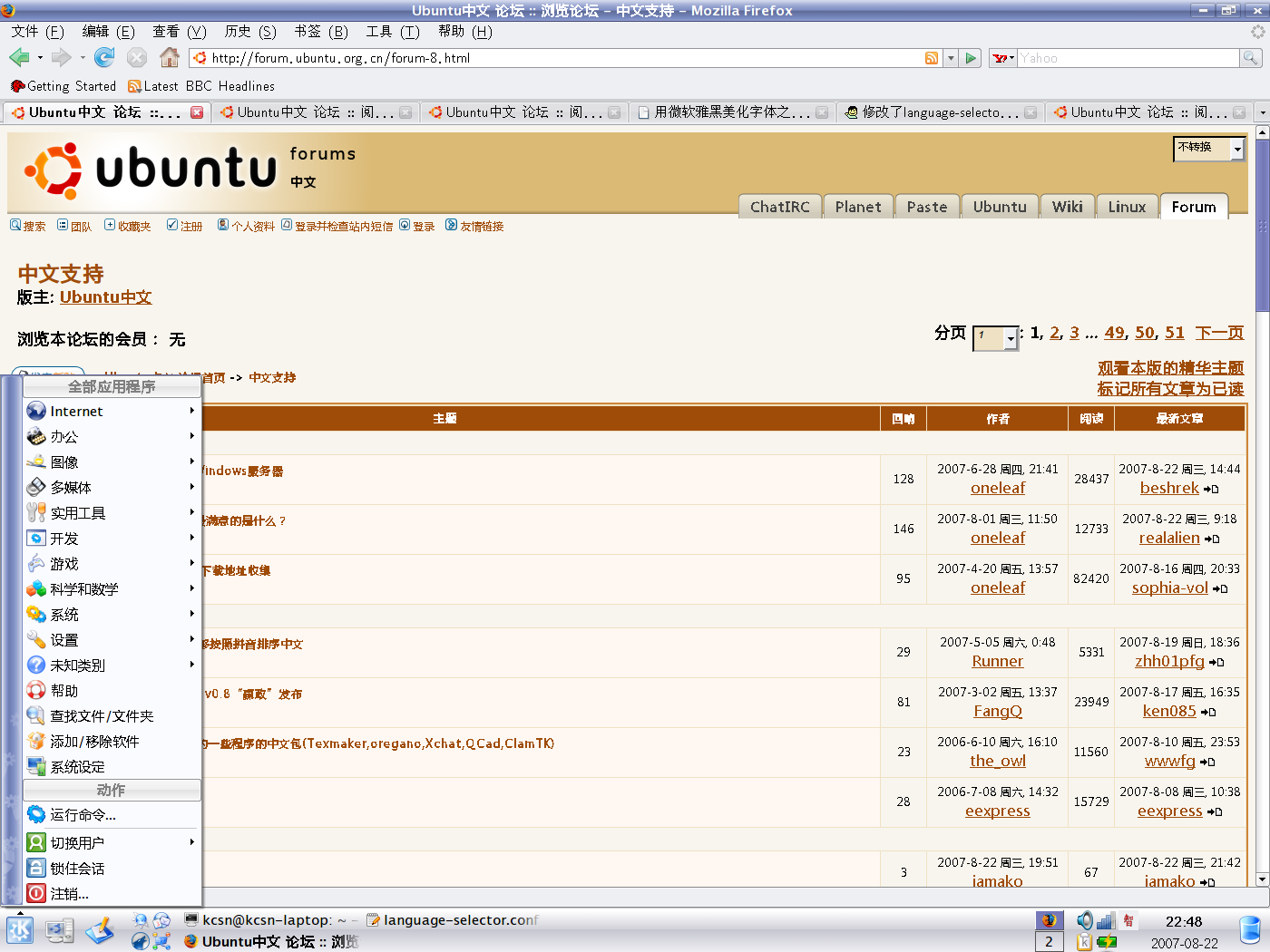
Task: Expand the 多媒体 submenu in K menu
Action: [112, 487]
